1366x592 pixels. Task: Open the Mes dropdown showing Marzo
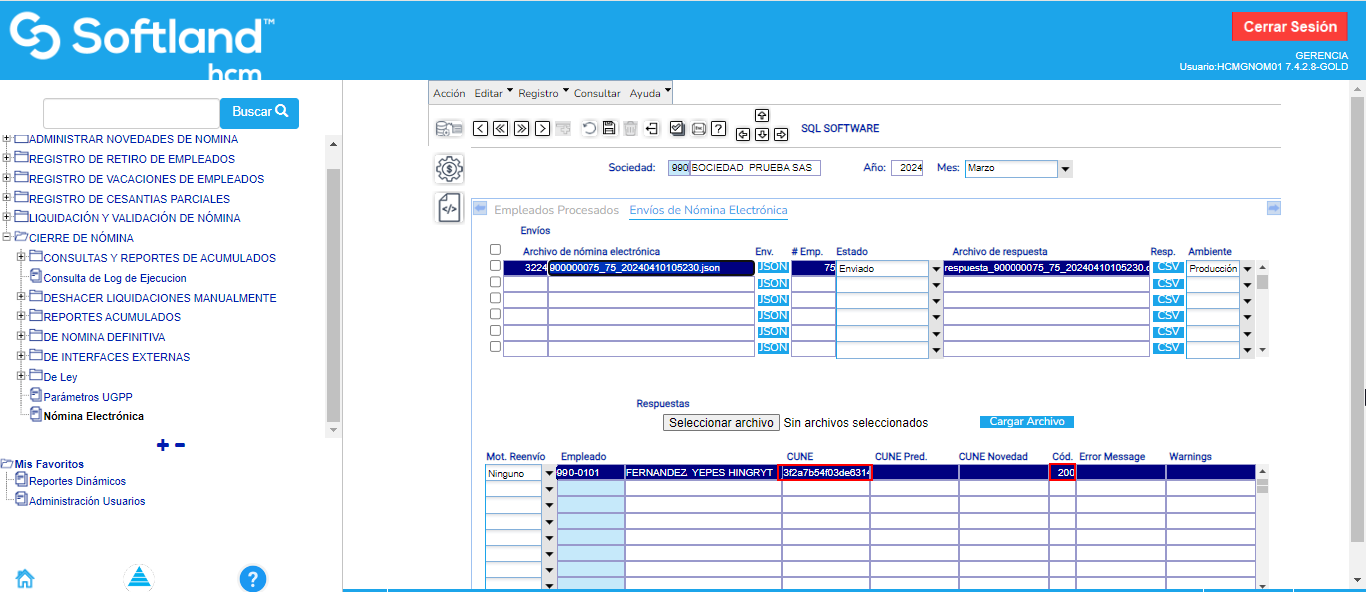point(1065,169)
